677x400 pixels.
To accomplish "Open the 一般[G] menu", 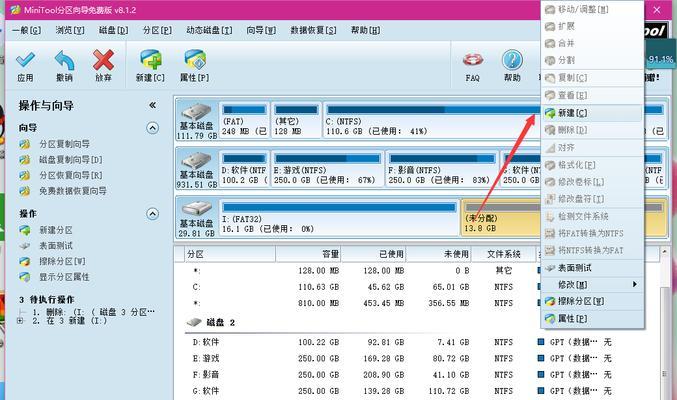I will tap(26, 30).
